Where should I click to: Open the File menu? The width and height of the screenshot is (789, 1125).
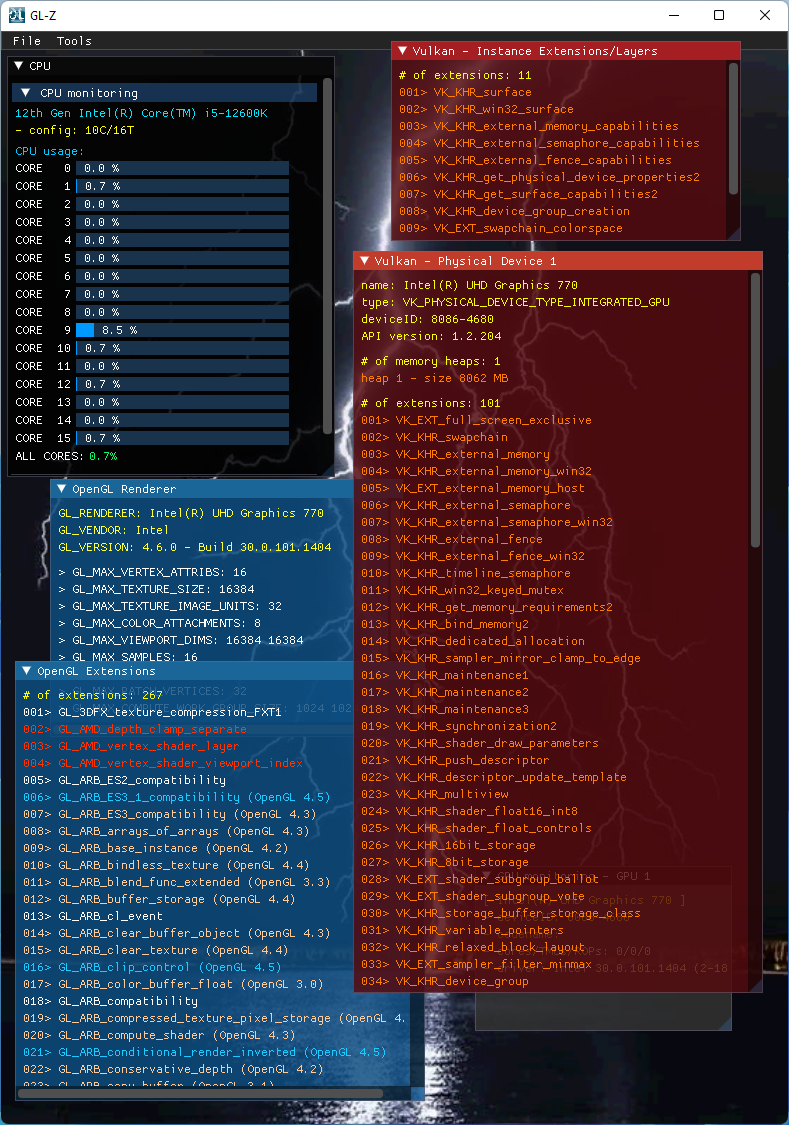click(27, 41)
